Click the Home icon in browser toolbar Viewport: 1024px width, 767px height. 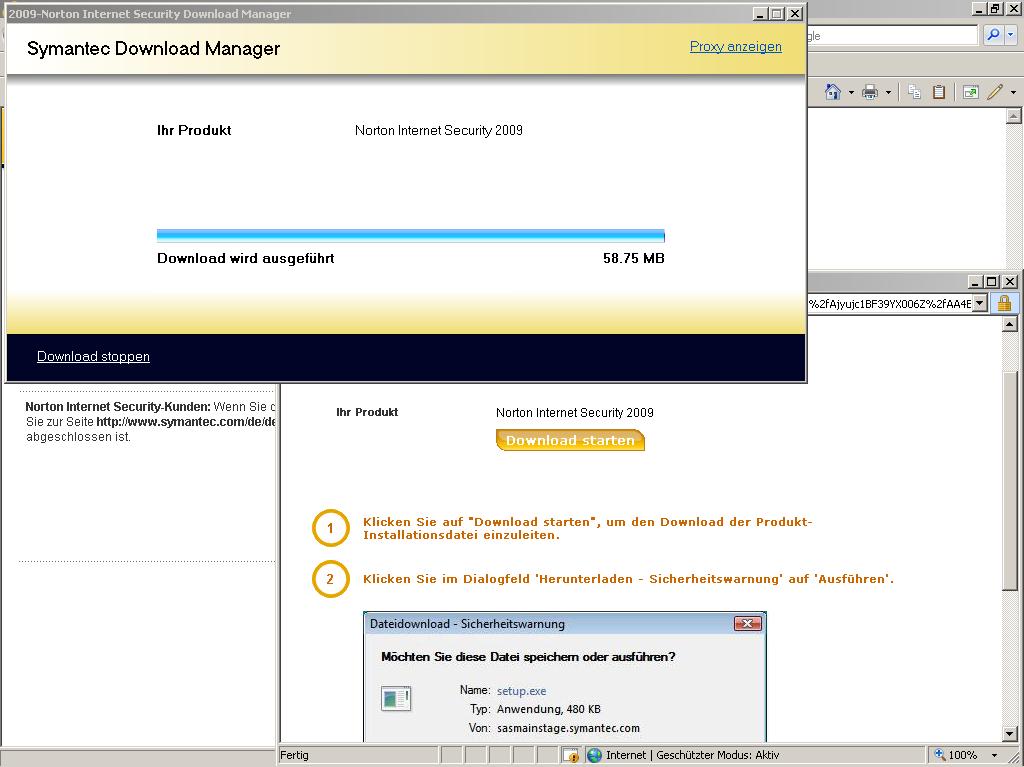[x=833, y=92]
